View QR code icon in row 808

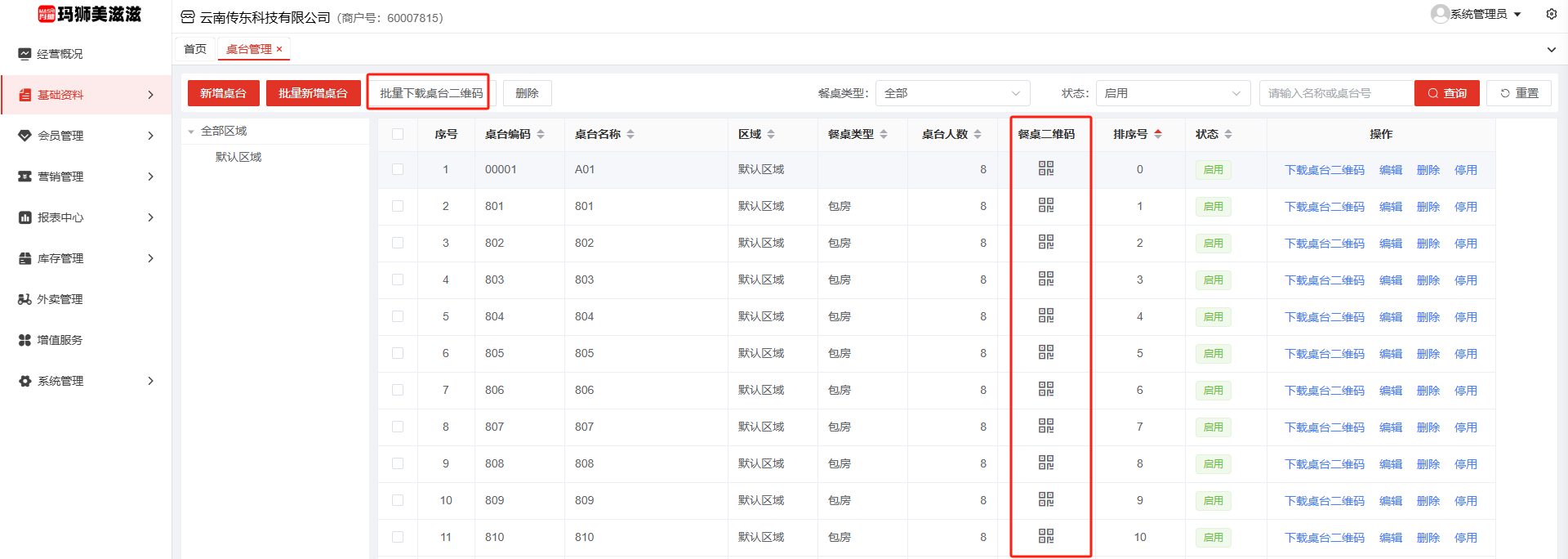point(1046,463)
